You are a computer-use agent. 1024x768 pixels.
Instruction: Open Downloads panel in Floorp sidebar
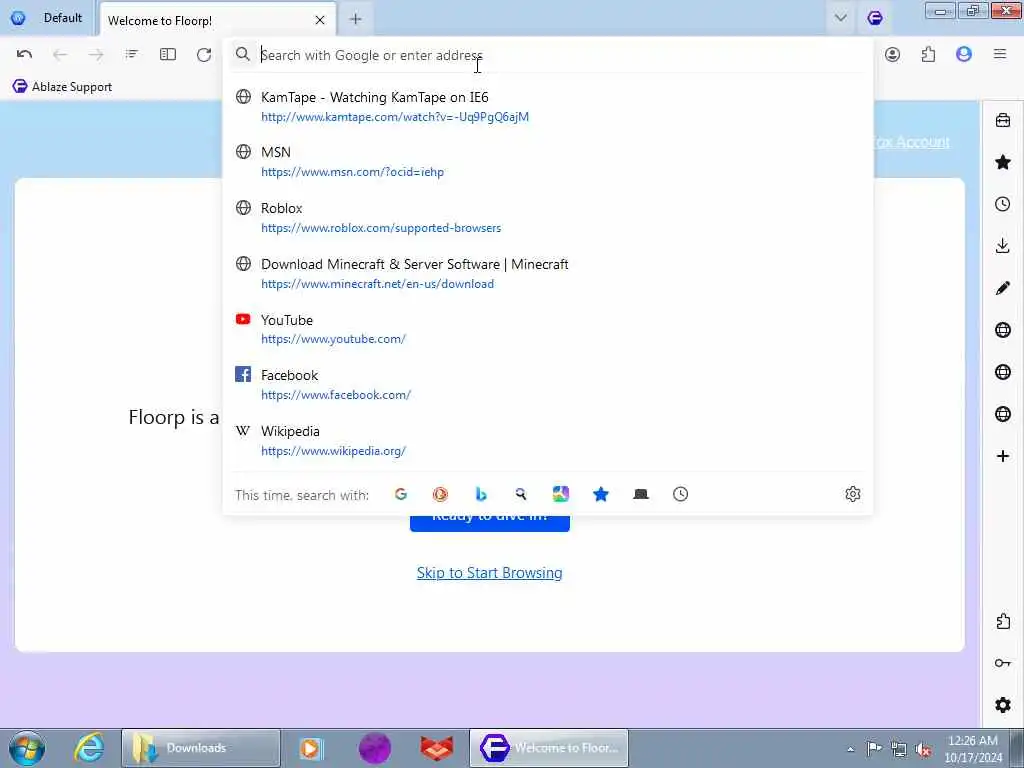pos(1002,246)
